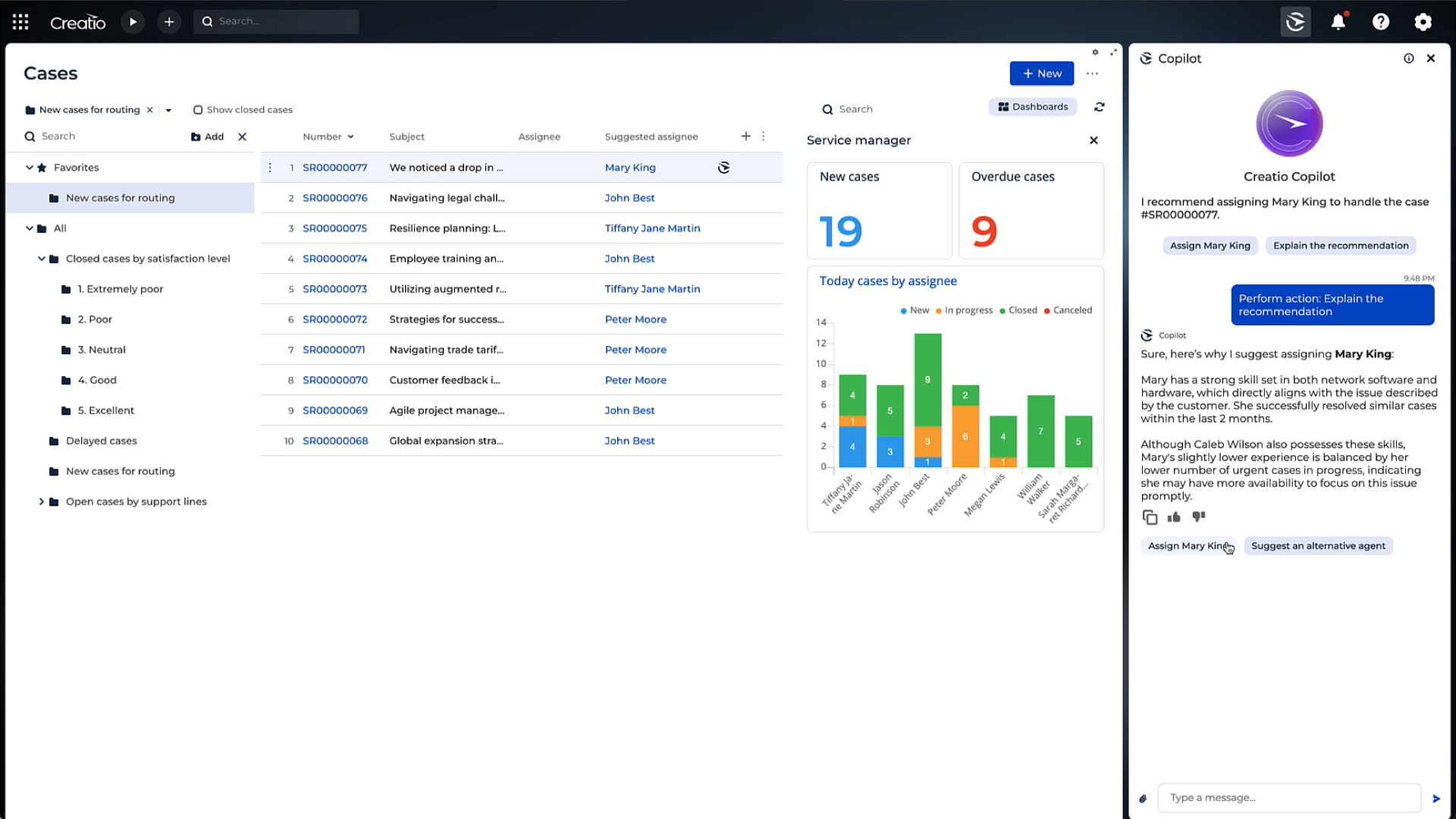Screen dimensions: 1456x819
Task: Collapse the Favorites folder group
Action: [x=30, y=168]
